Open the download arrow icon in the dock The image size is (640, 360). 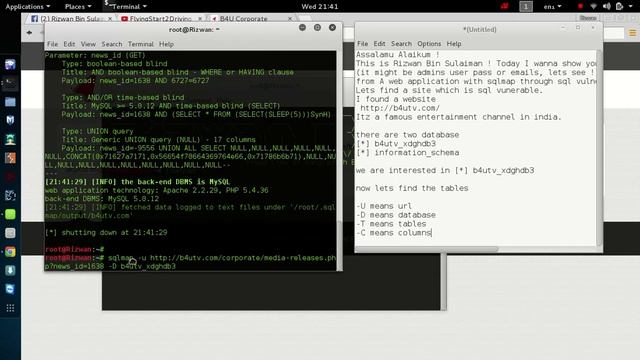click(10, 270)
